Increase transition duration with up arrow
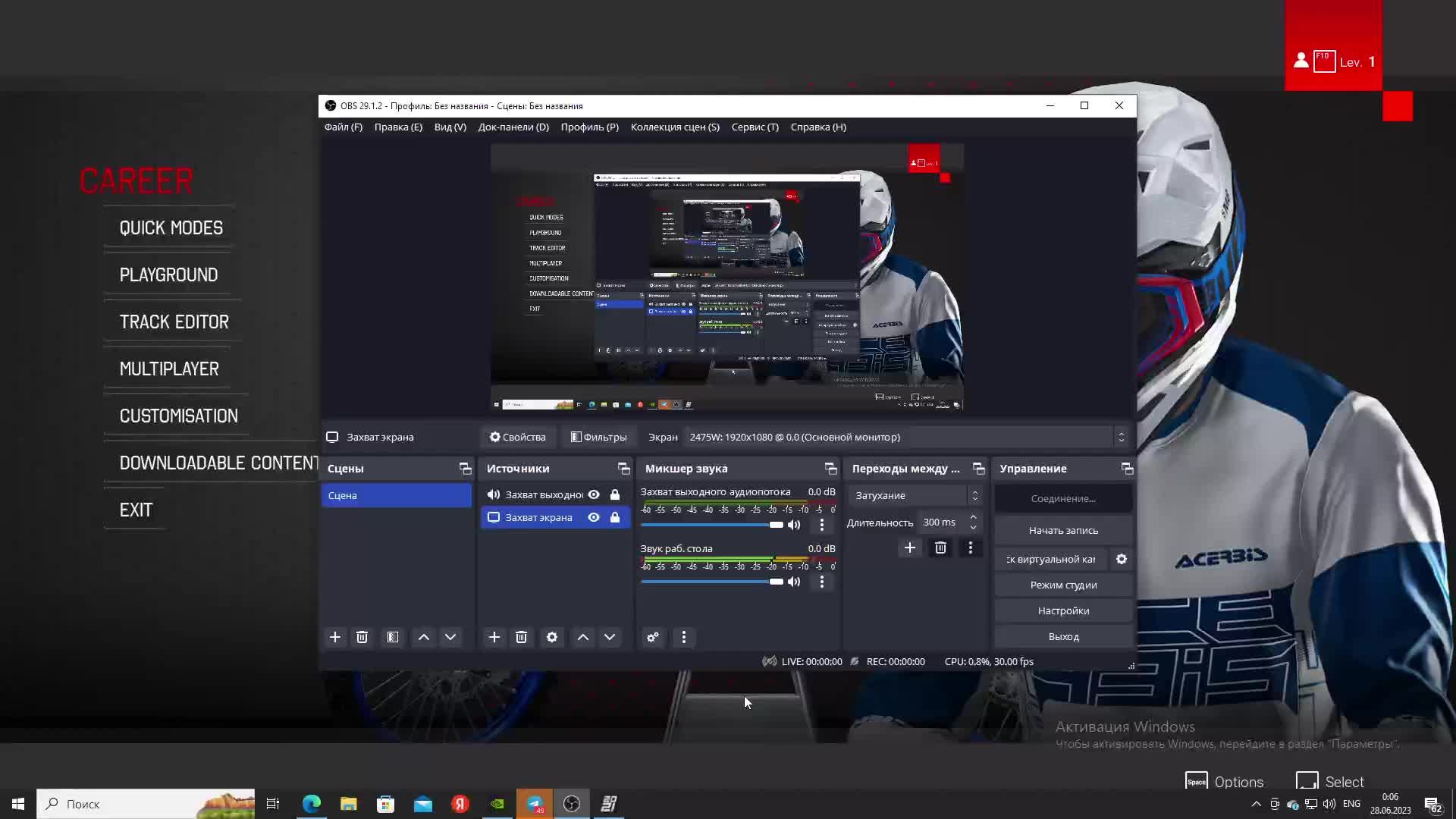 click(973, 517)
